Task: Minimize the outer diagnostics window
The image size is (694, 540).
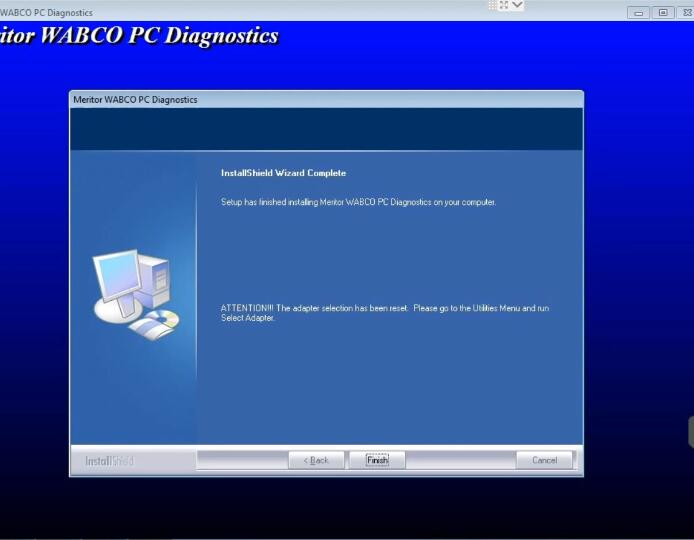Action: 638,12
